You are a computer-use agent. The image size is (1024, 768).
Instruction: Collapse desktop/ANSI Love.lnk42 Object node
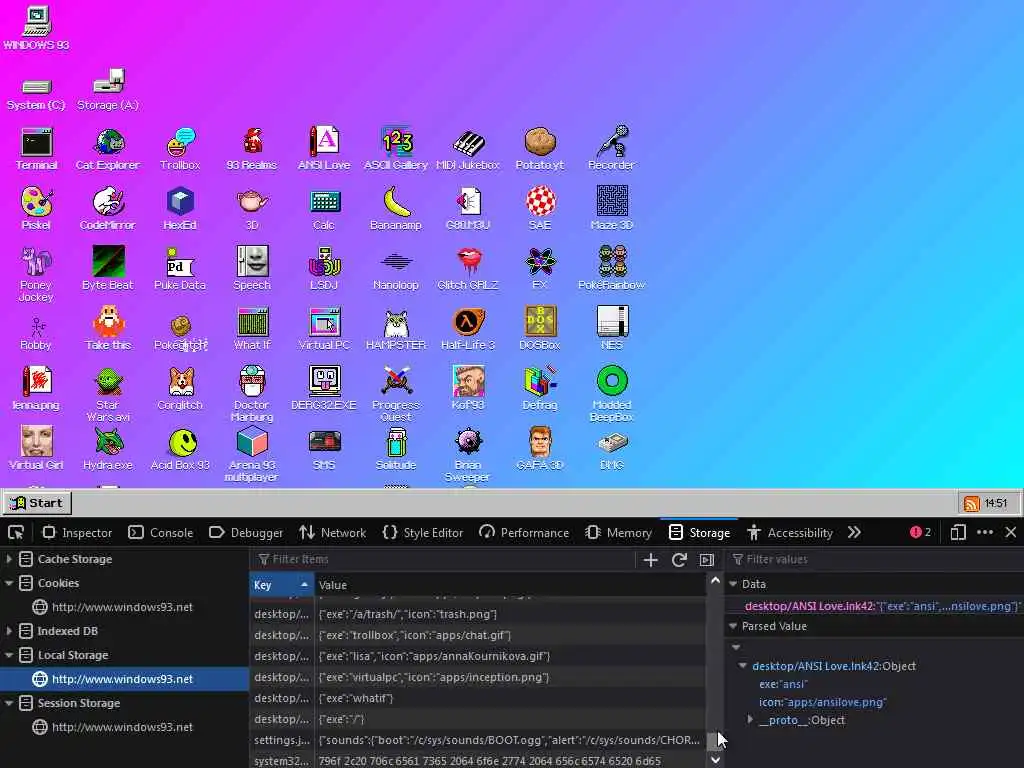click(743, 666)
